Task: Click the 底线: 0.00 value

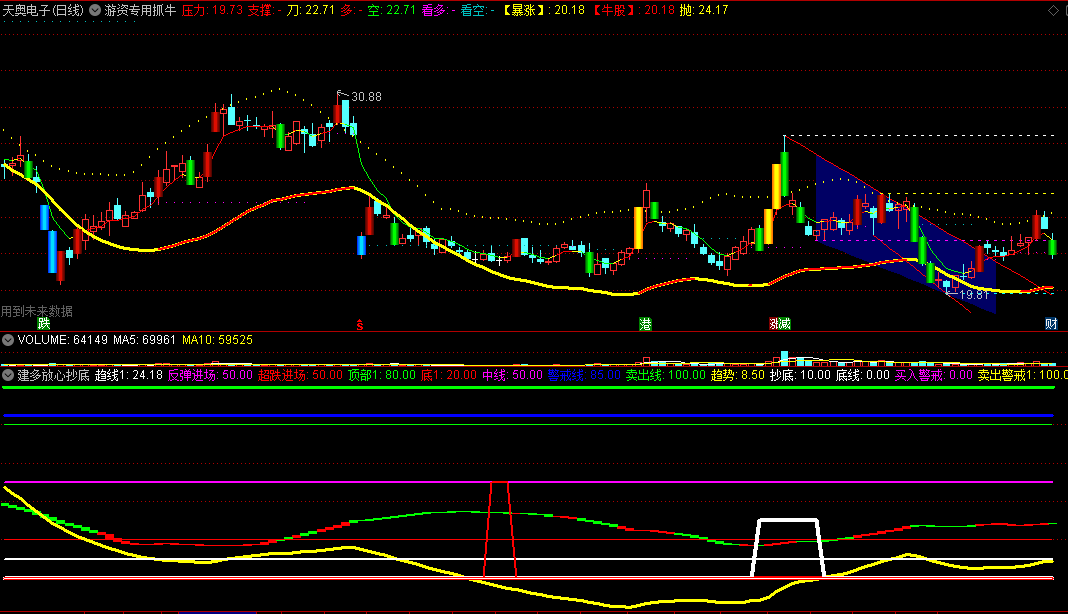Action: click(x=863, y=375)
